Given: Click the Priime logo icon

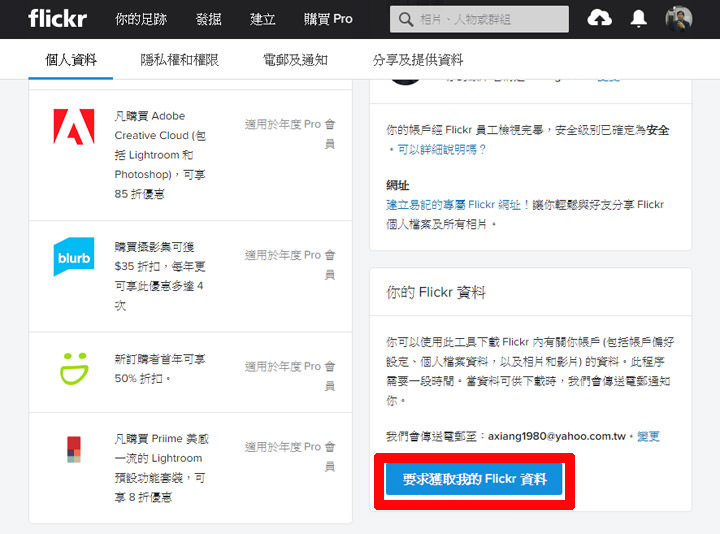Looking at the screenshot, I should [x=74, y=449].
